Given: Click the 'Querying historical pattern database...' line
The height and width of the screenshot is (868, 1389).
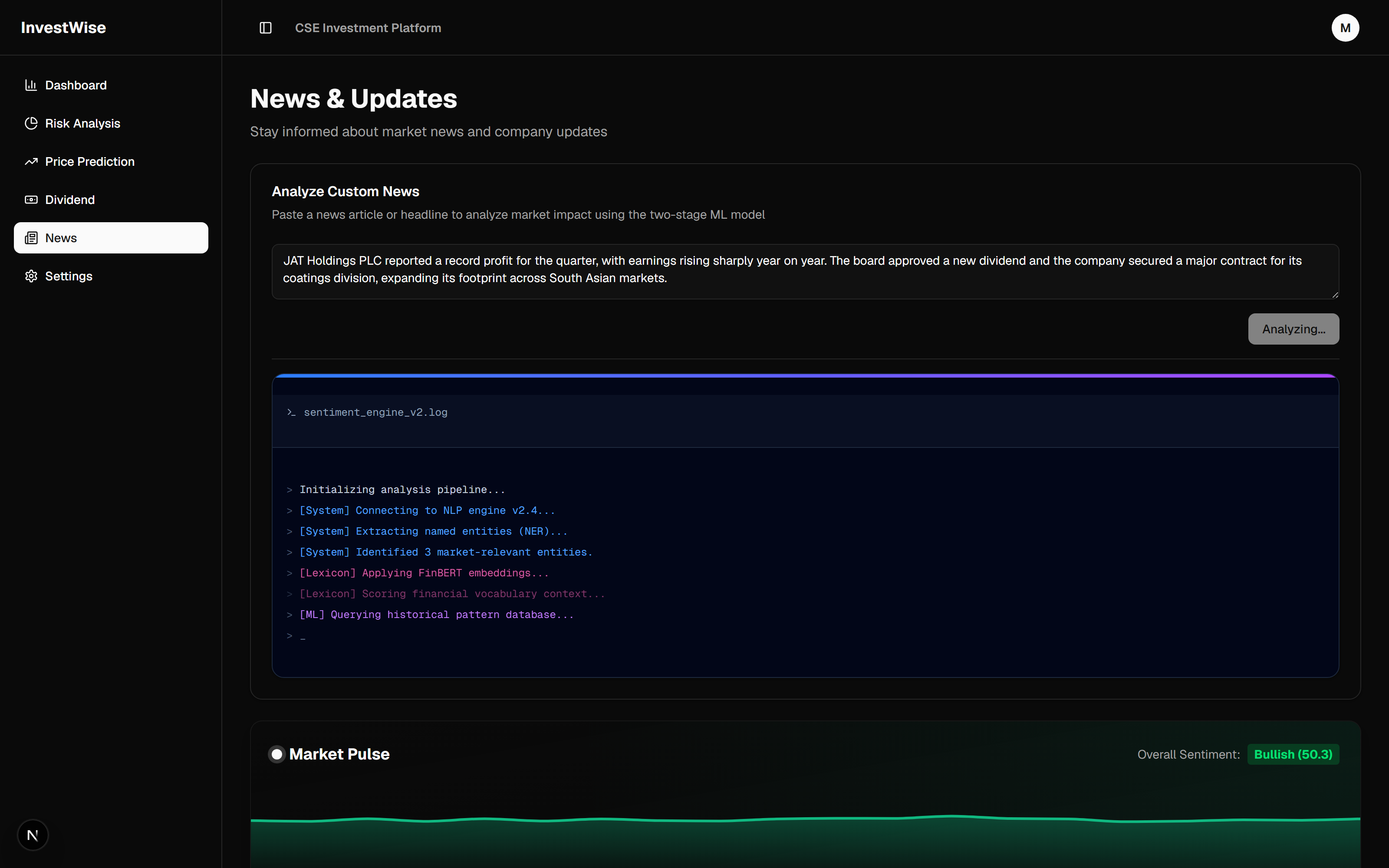Looking at the screenshot, I should tap(436, 614).
